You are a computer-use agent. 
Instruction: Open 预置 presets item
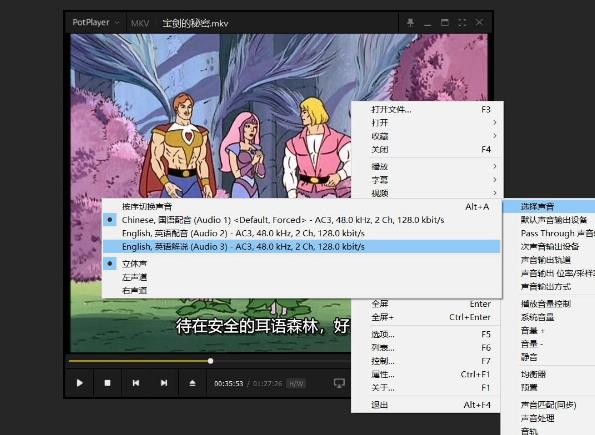coord(549,387)
